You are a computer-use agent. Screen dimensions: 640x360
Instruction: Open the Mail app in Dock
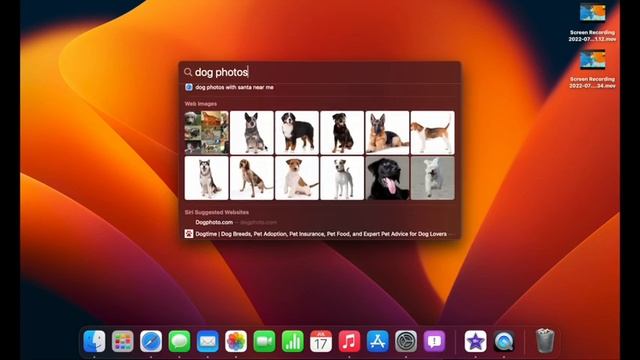[208, 341]
